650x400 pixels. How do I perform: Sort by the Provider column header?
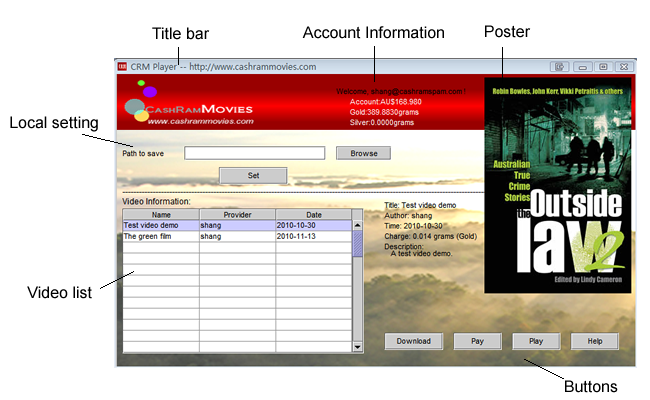pyautogui.click(x=237, y=215)
